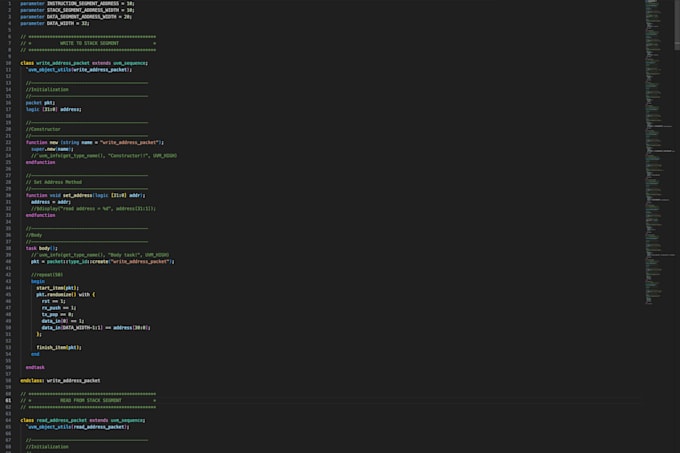Click the 'class' keyword before write_address_packet
680x453 pixels.
(27, 63)
